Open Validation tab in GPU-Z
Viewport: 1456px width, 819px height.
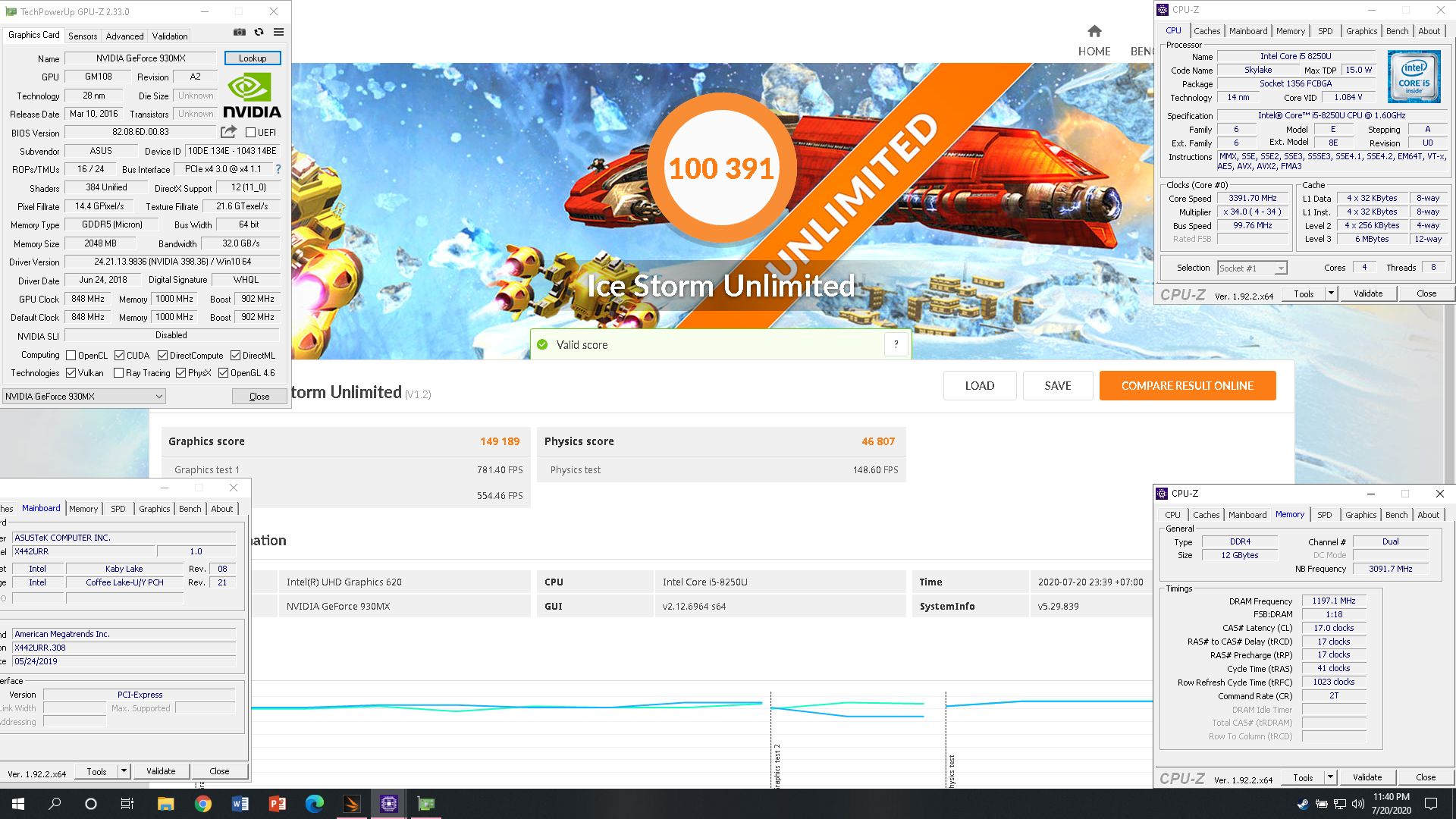170,36
